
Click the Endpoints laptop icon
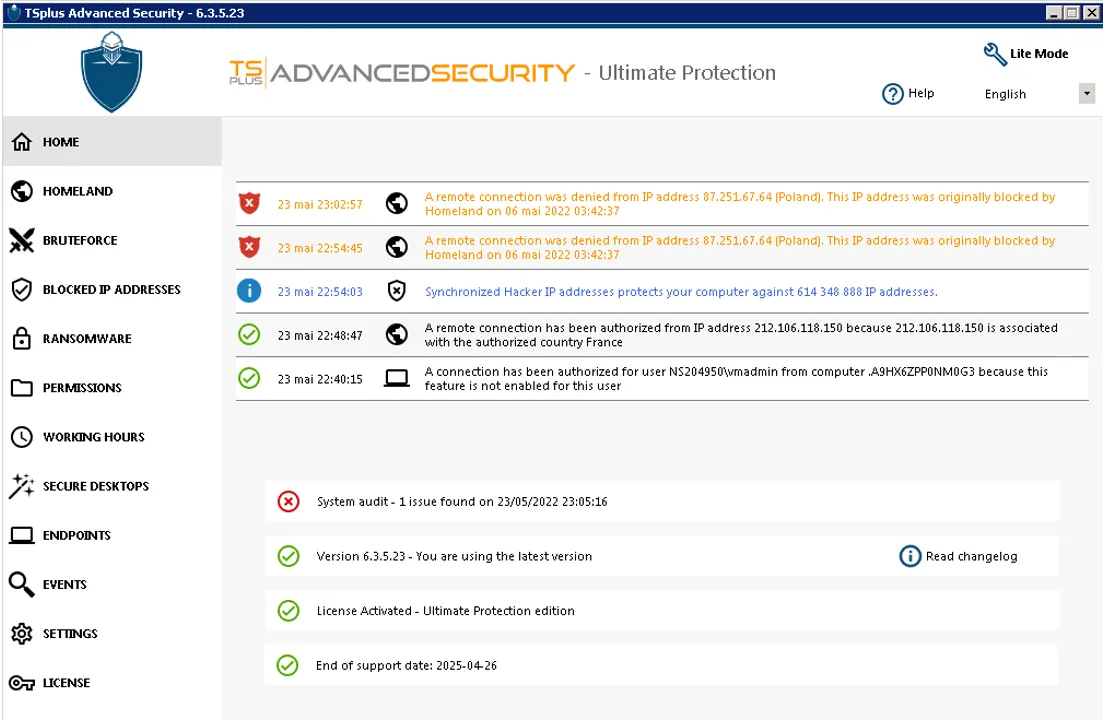[x=22, y=536]
